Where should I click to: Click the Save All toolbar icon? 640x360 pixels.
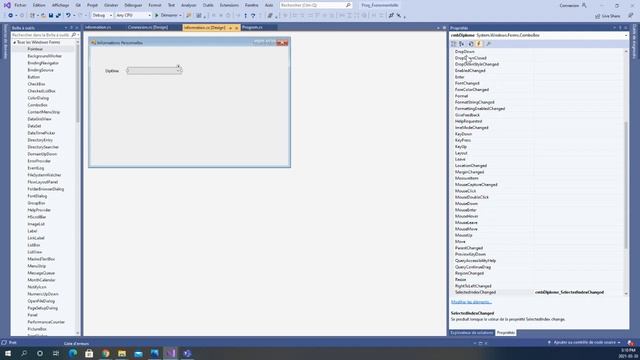[58, 16]
